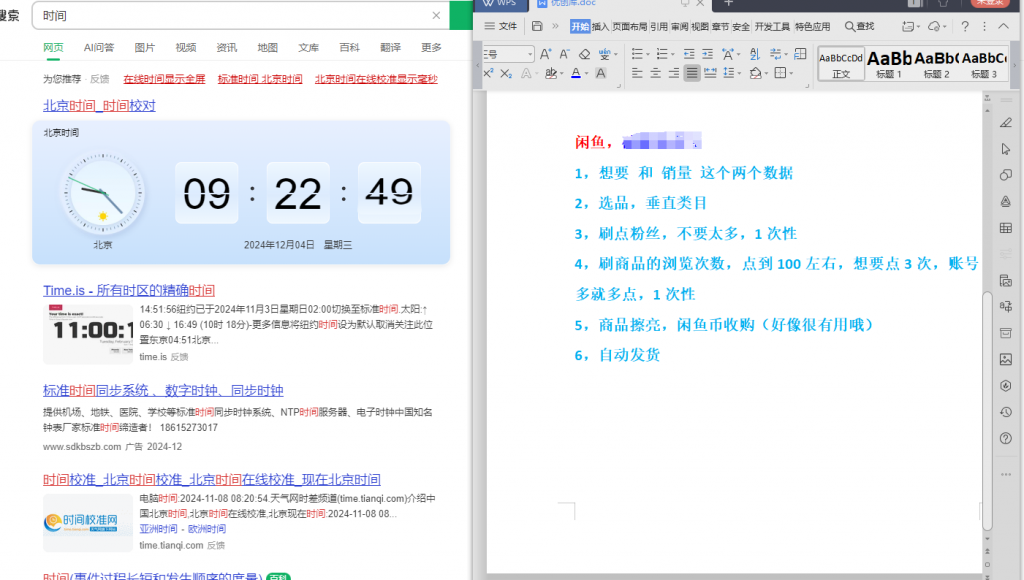Open Time.is 所有时区的精确时间 result
The image size is (1024, 580).
click(129, 291)
